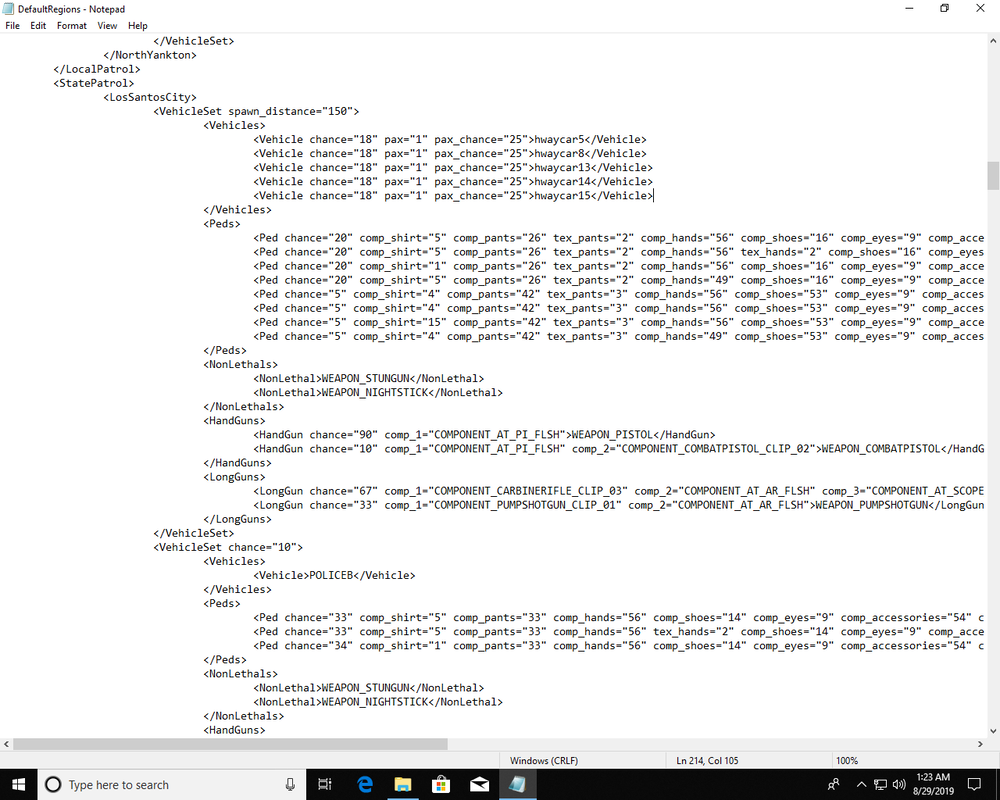Open the Mail app from the taskbar

click(x=478, y=784)
